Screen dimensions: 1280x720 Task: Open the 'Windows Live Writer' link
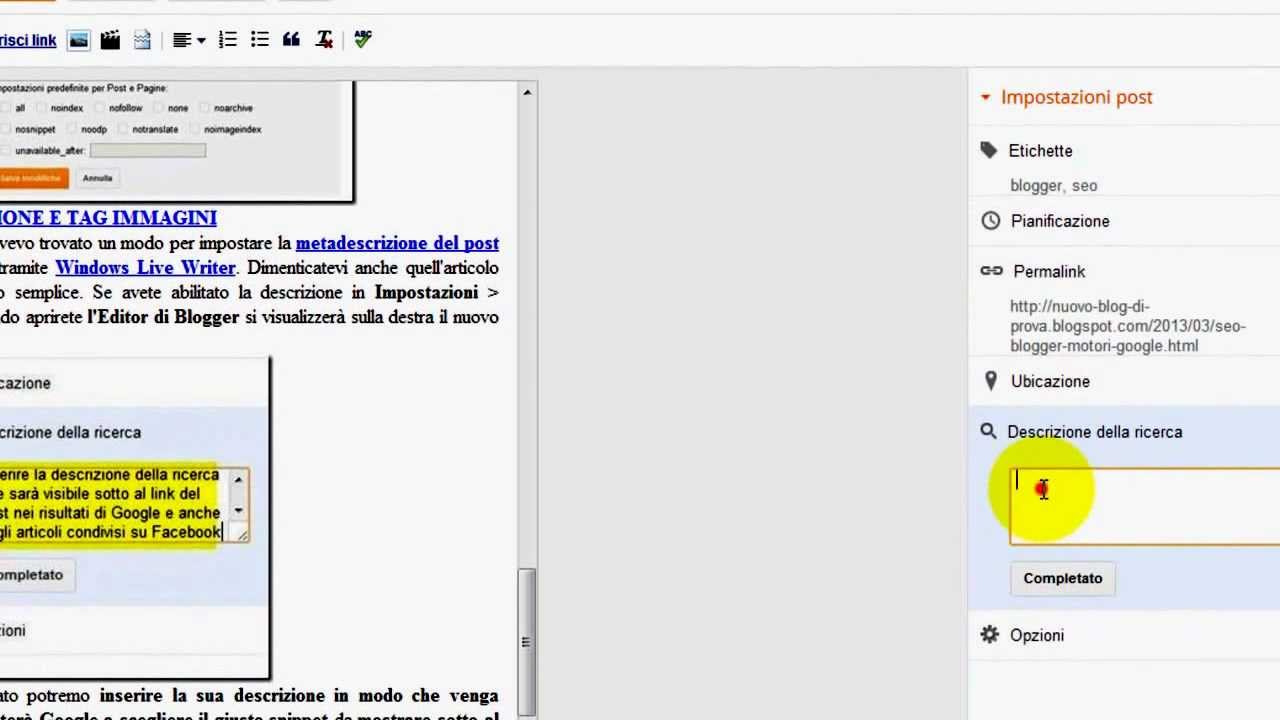click(x=145, y=268)
